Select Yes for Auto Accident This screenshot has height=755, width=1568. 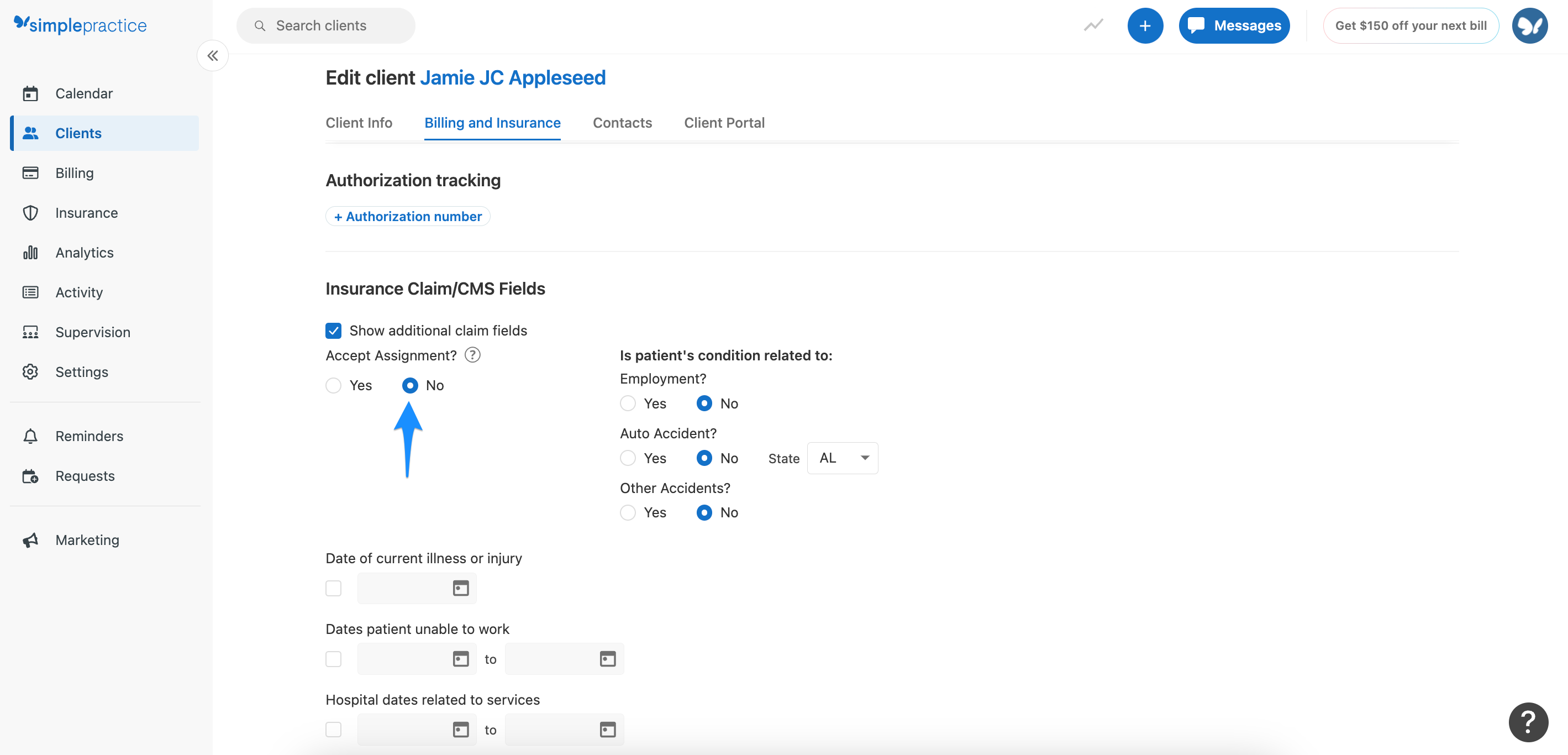click(x=628, y=458)
